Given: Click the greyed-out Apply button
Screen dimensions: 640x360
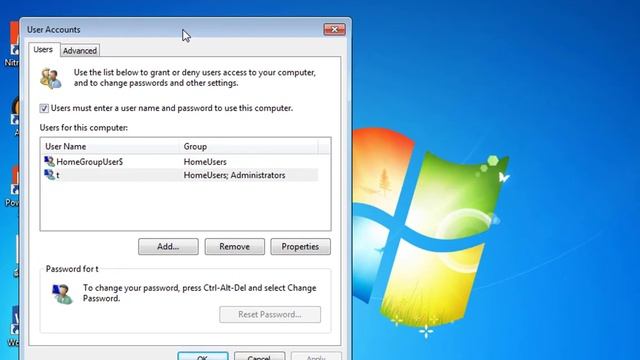Looking at the screenshot, I should tap(316, 356).
